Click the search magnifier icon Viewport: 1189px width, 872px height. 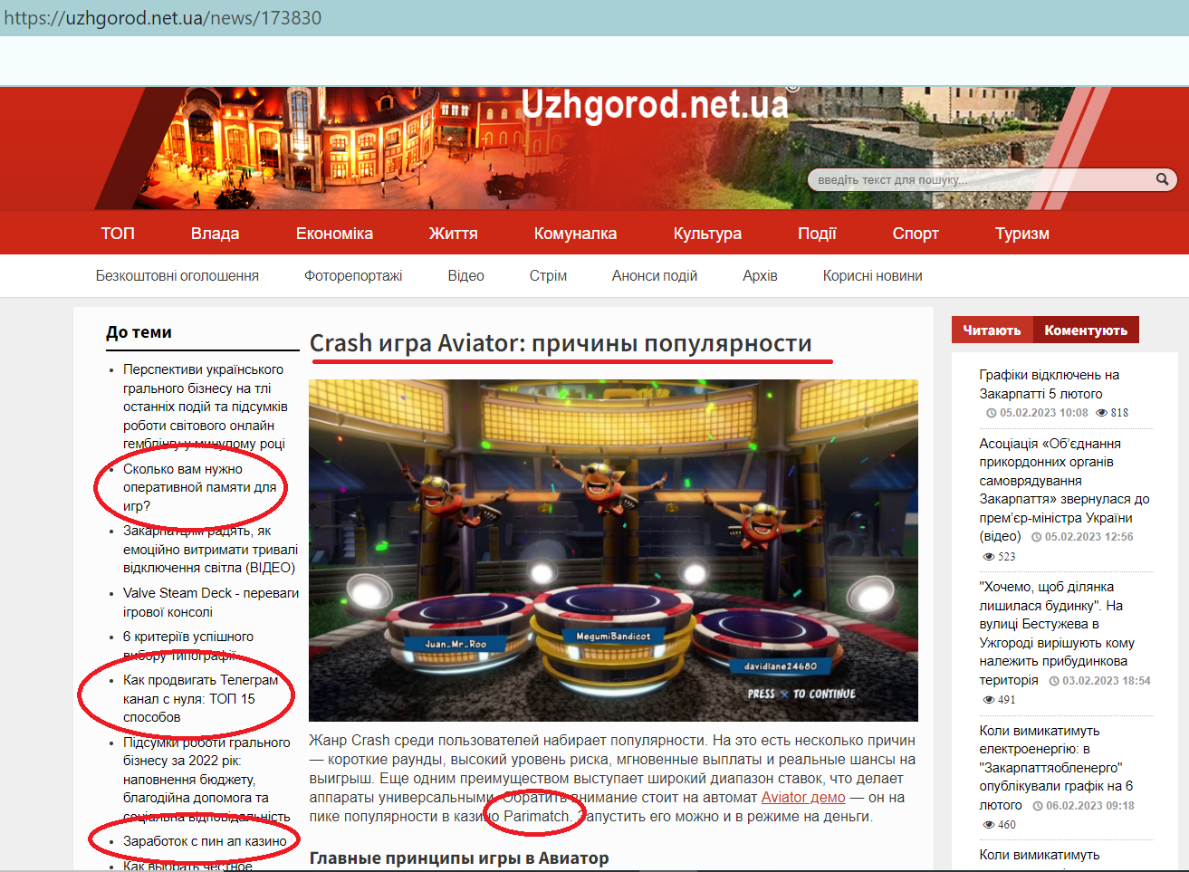point(1162,179)
